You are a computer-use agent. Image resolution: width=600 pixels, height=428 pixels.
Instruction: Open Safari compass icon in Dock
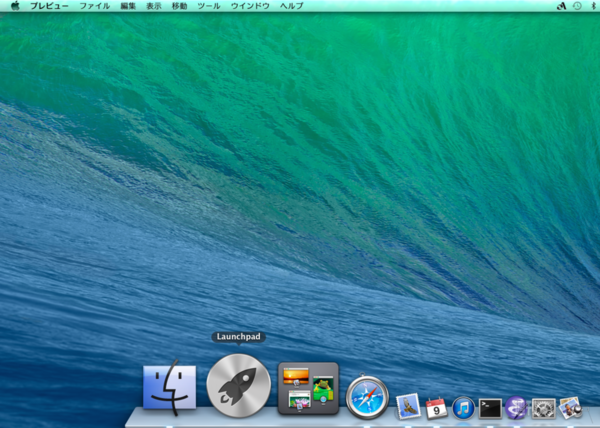click(367, 397)
